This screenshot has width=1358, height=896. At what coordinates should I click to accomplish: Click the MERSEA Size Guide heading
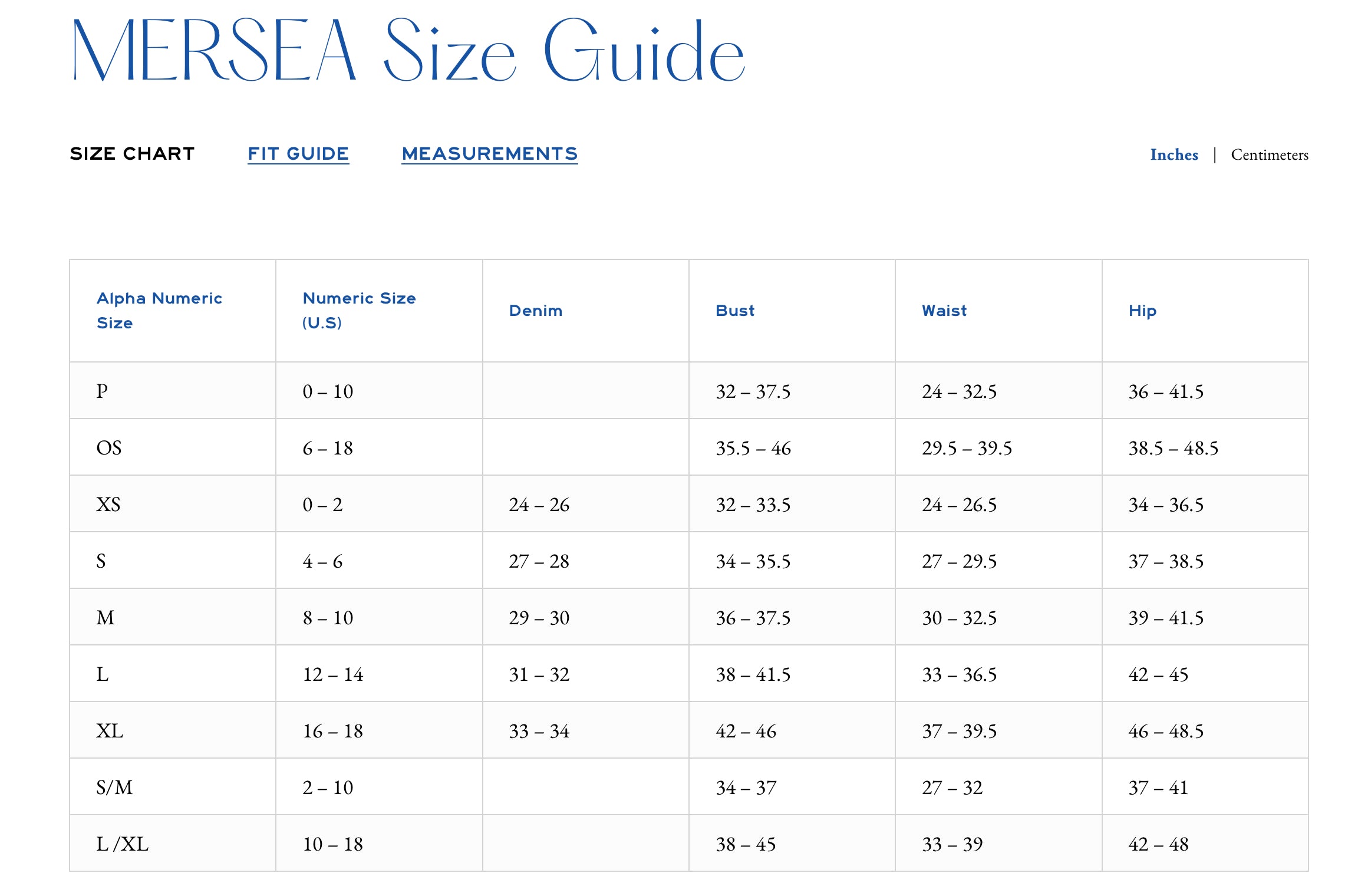[408, 51]
